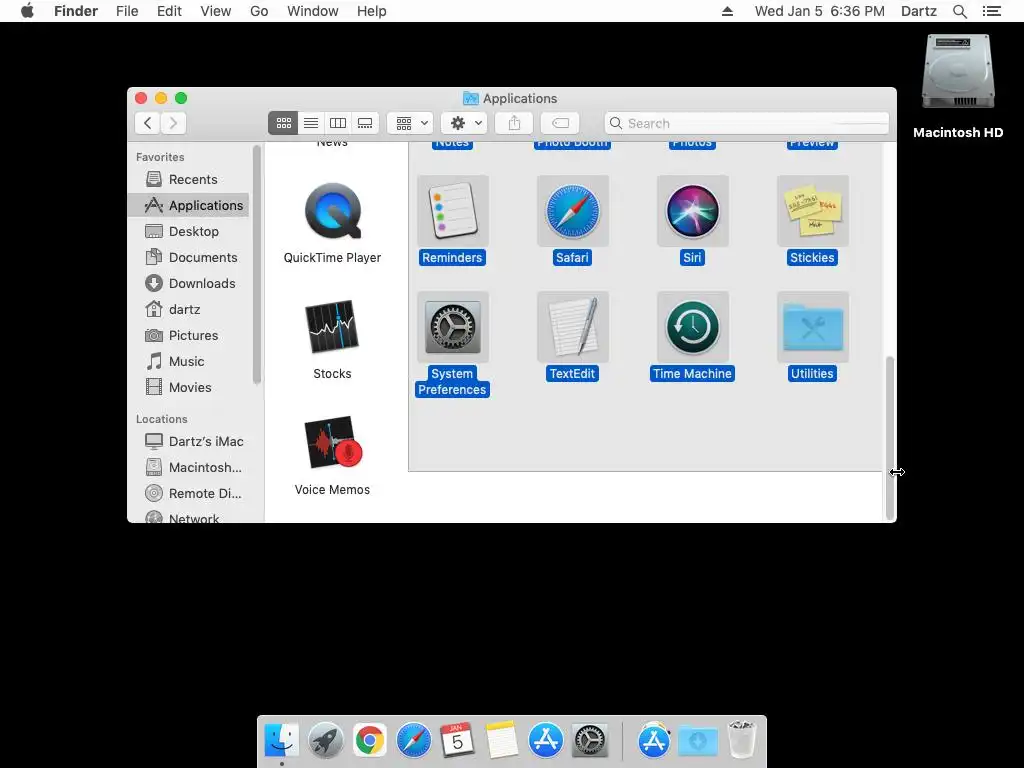Select Macintosh HD in the sidebar
1024x768 pixels.
tap(188, 468)
